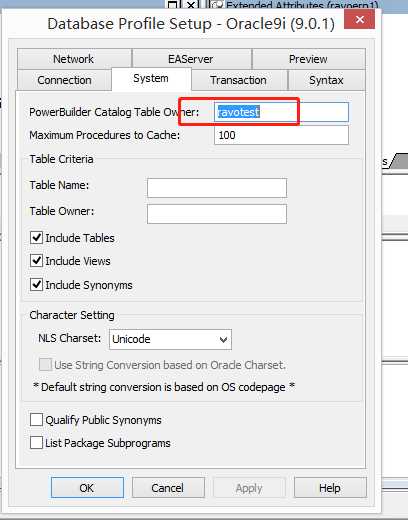
Task: Click the Table Name input field
Action: (217, 188)
